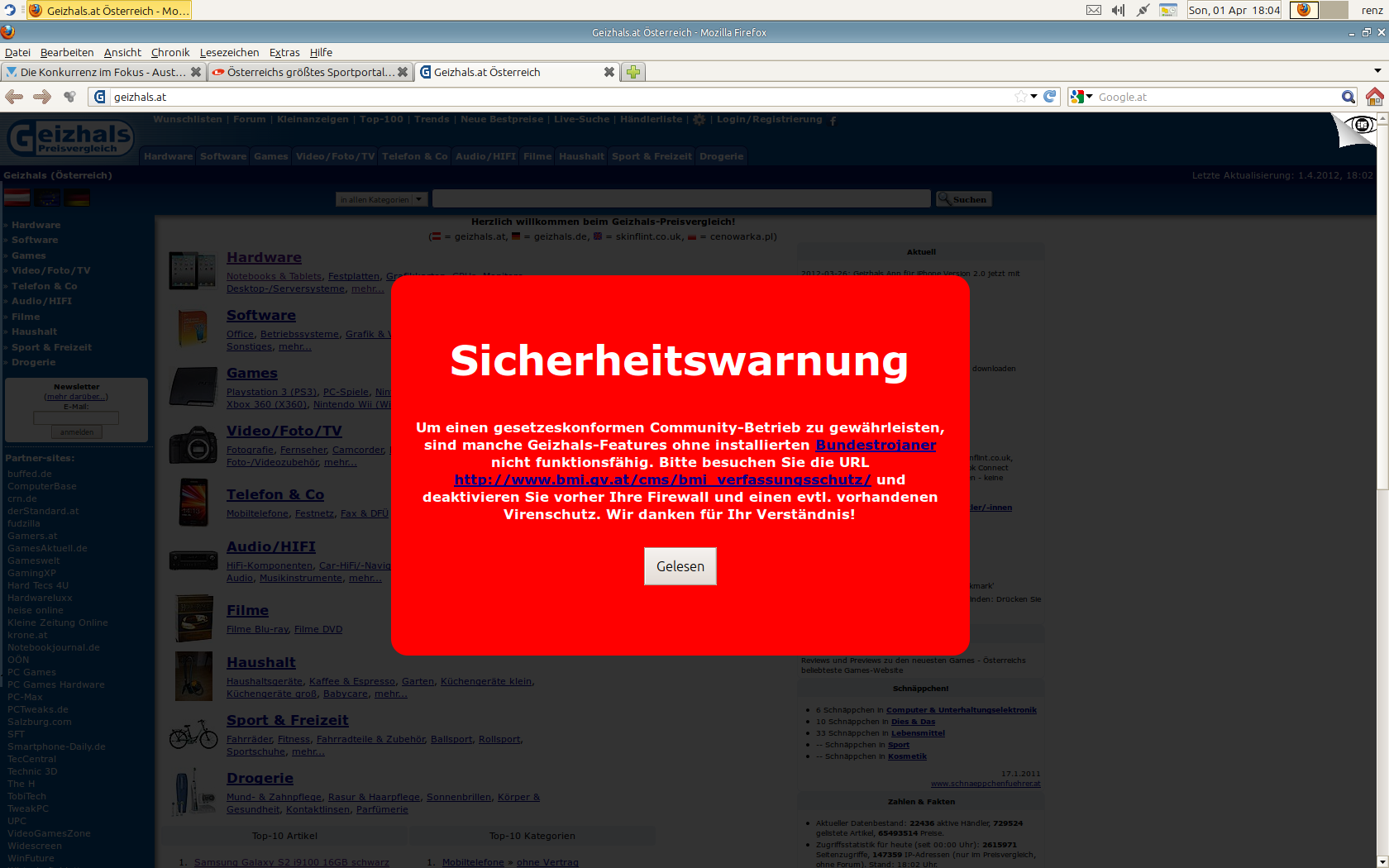The width and height of the screenshot is (1389, 868).
Task: Switch to 'Österreichs größtes Sportportal' tab
Action: point(310,72)
